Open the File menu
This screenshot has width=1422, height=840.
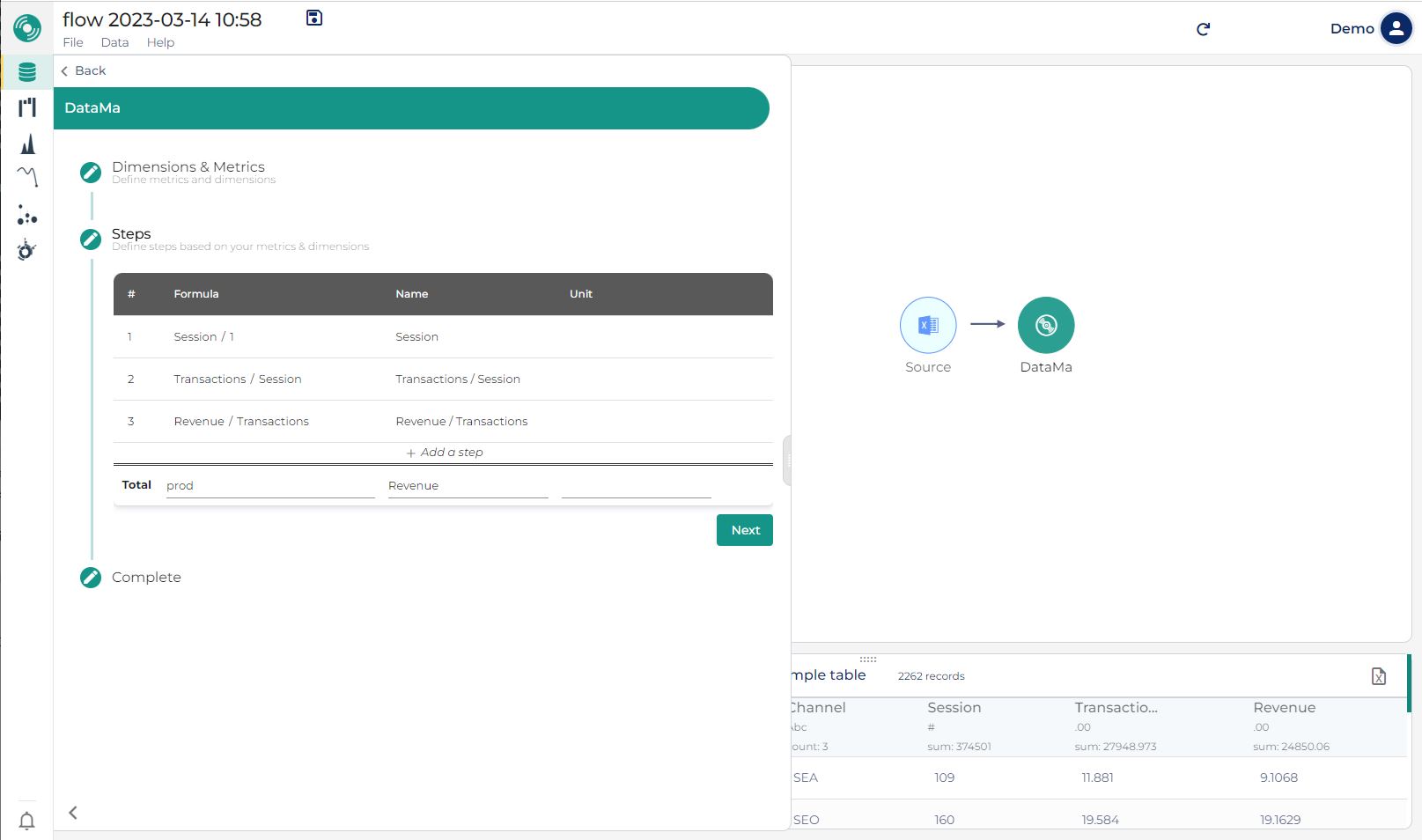[73, 42]
